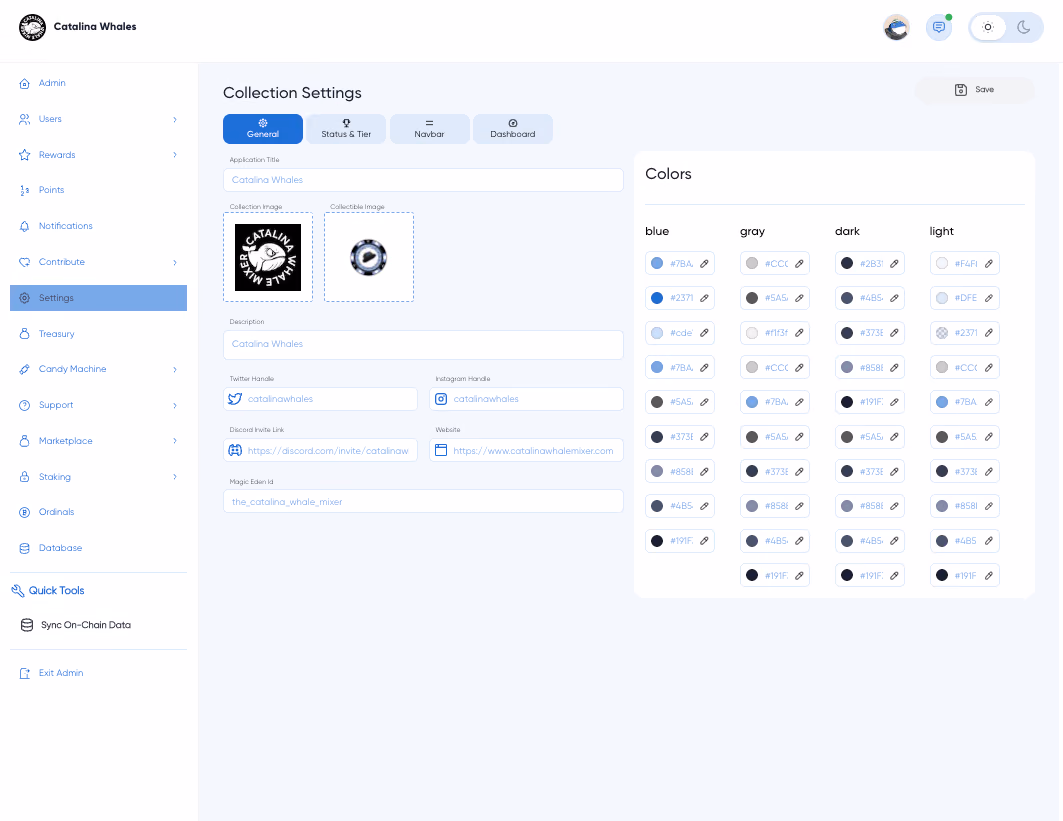Image resolution: width=1063 pixels, height=821 pixels.
Task: Click eyedropper for gray #f1f3f color
Action: (799, 333)
